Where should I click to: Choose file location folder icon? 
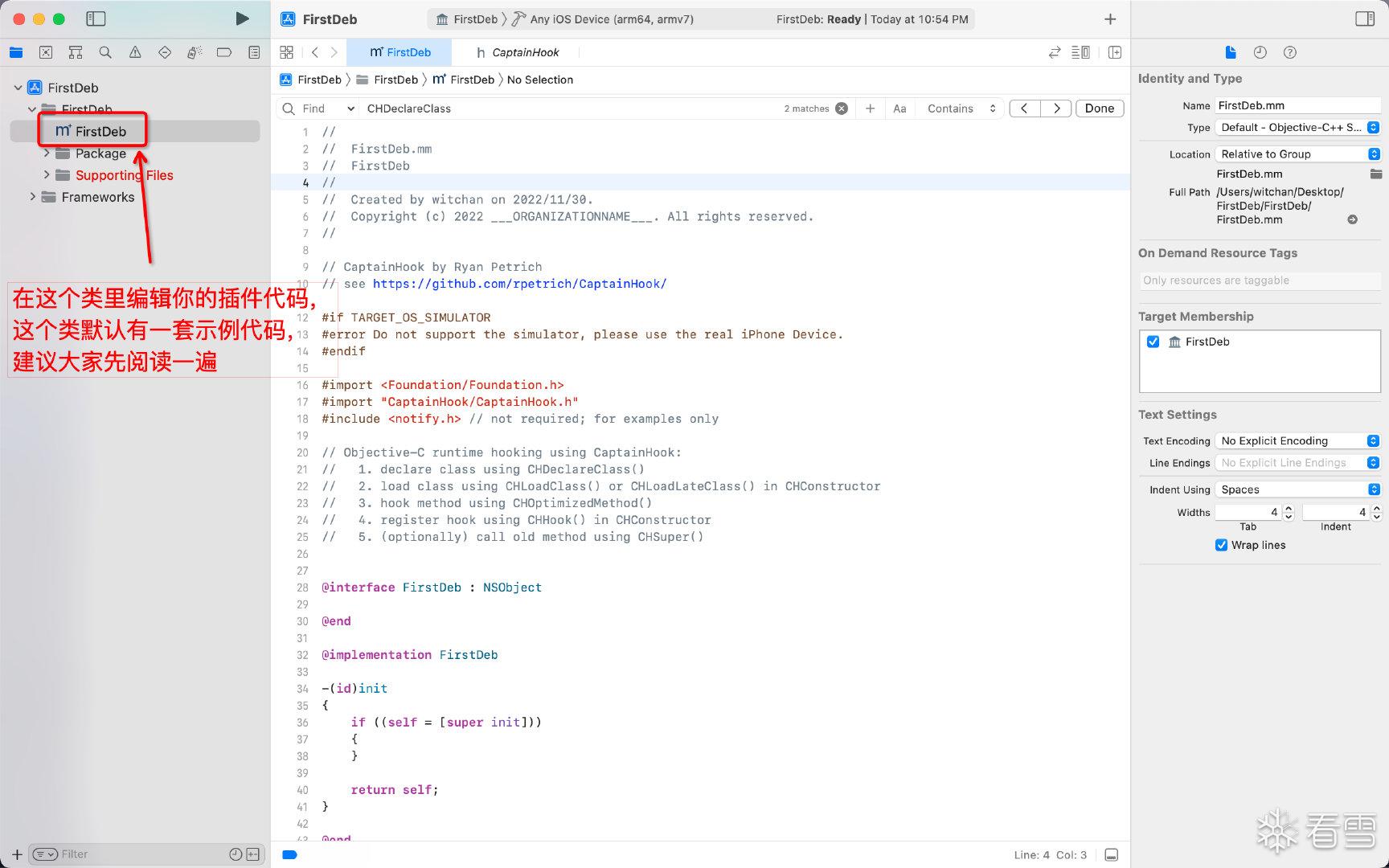(x=1375, y=174)
